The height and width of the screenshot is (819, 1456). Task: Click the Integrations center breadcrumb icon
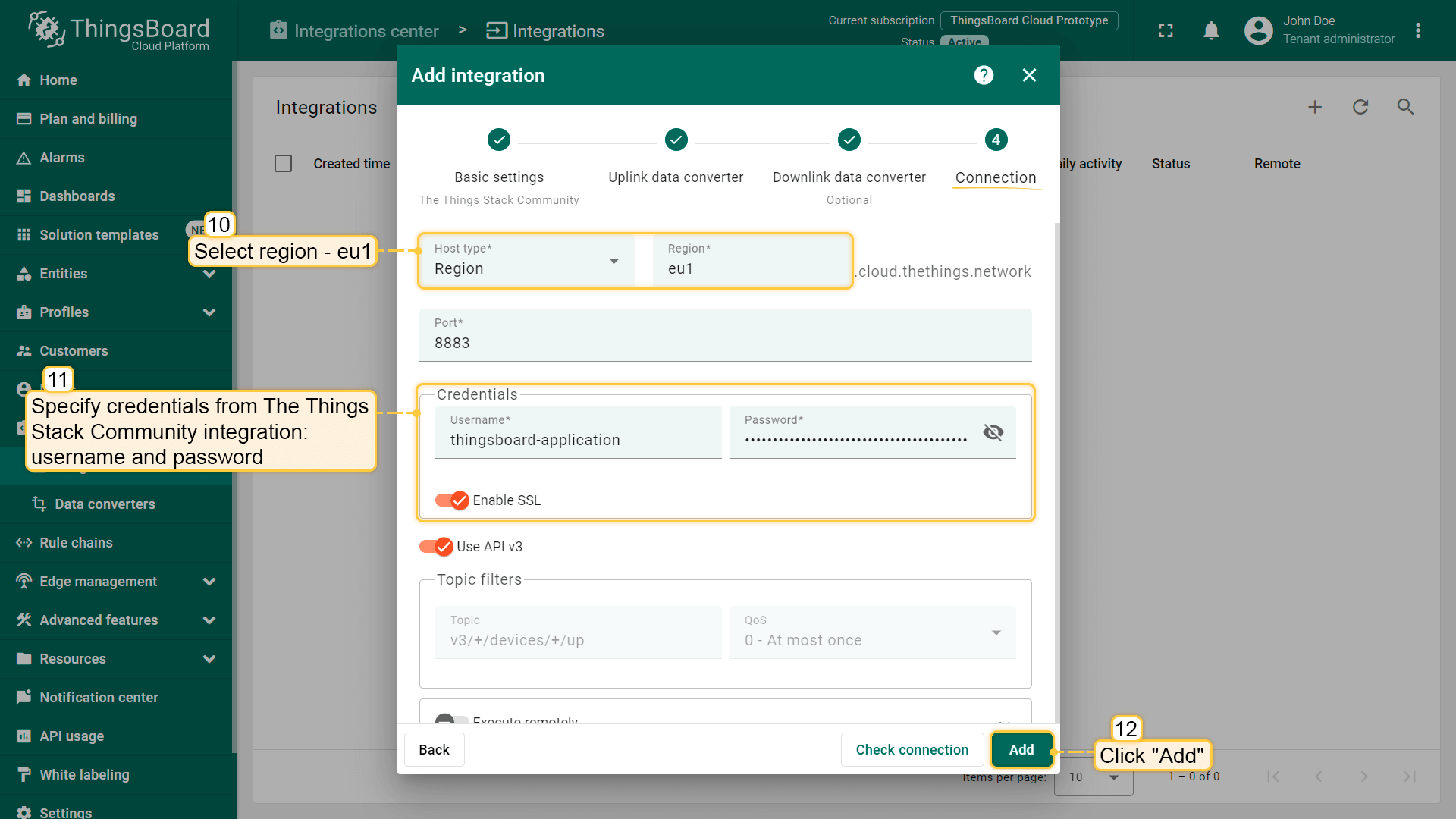[278, 30]
